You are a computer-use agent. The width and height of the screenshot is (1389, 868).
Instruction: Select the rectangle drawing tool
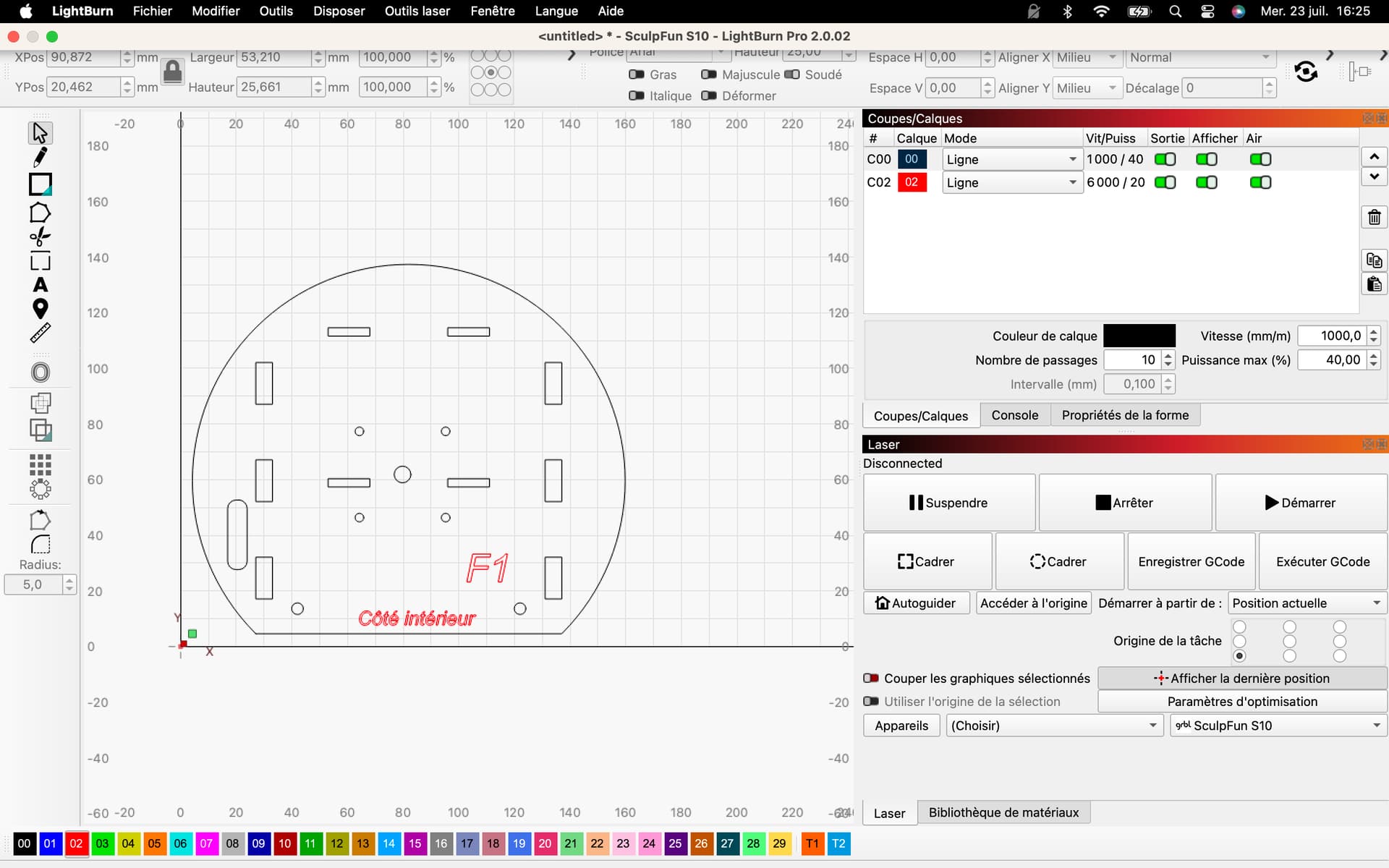[x=41, y=184]
